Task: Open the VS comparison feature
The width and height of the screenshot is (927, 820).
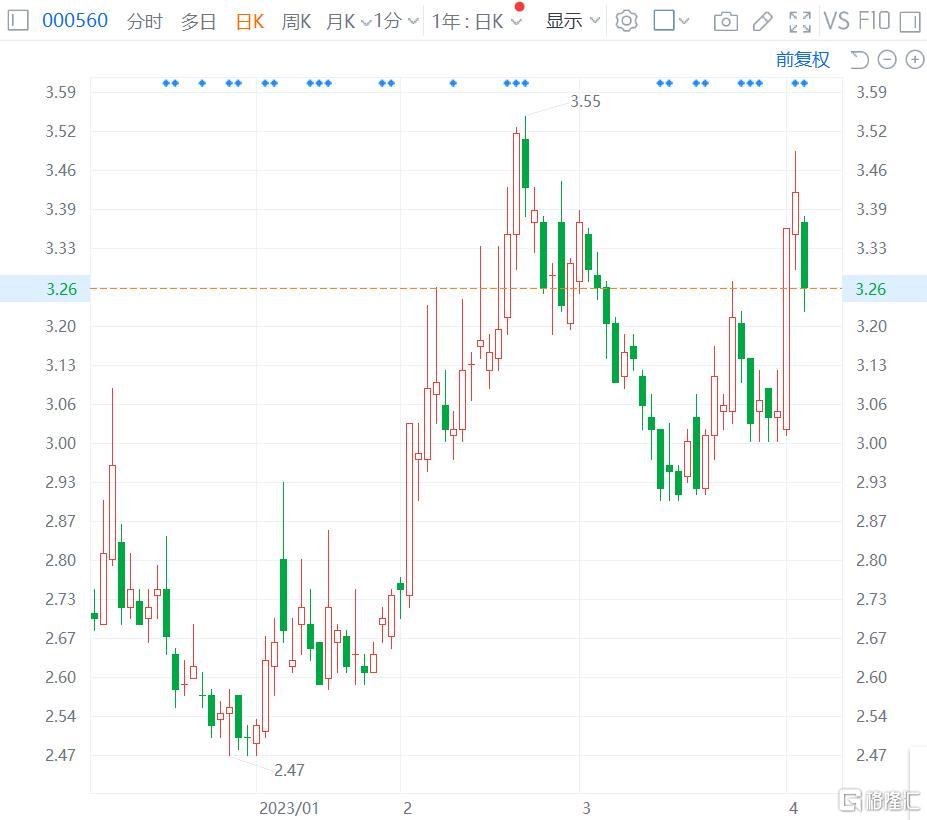Action: (x=836, y=21)
